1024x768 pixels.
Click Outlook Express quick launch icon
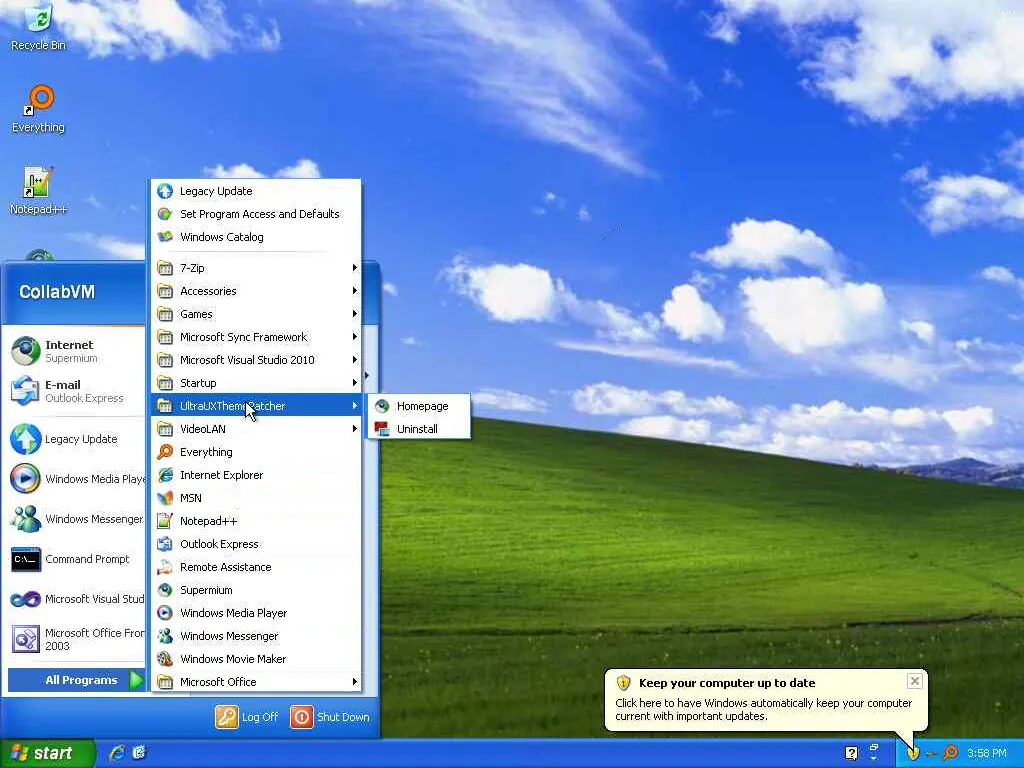click(139, 753)
